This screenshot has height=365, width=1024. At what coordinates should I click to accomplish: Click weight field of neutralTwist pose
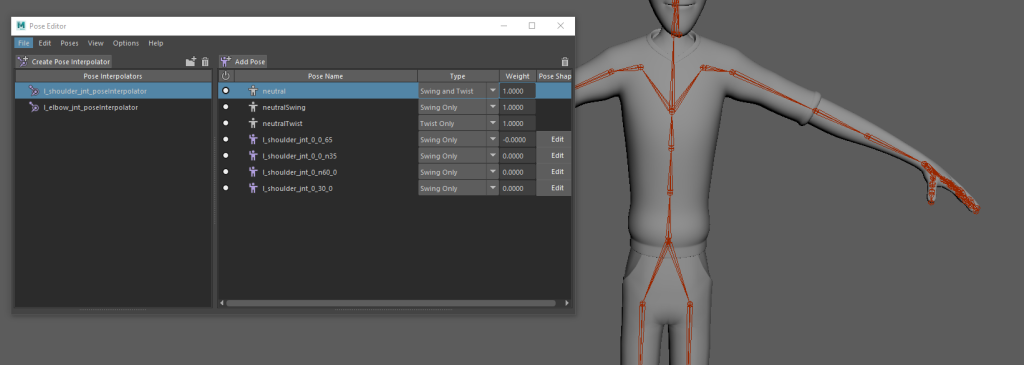tap(518, 123)
